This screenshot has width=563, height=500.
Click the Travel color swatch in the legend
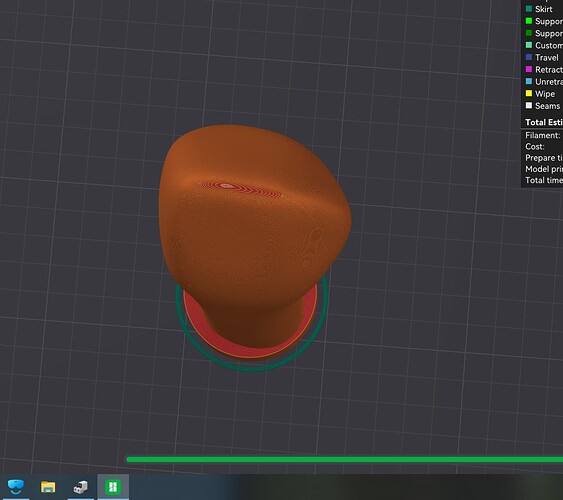pos(529,57)
